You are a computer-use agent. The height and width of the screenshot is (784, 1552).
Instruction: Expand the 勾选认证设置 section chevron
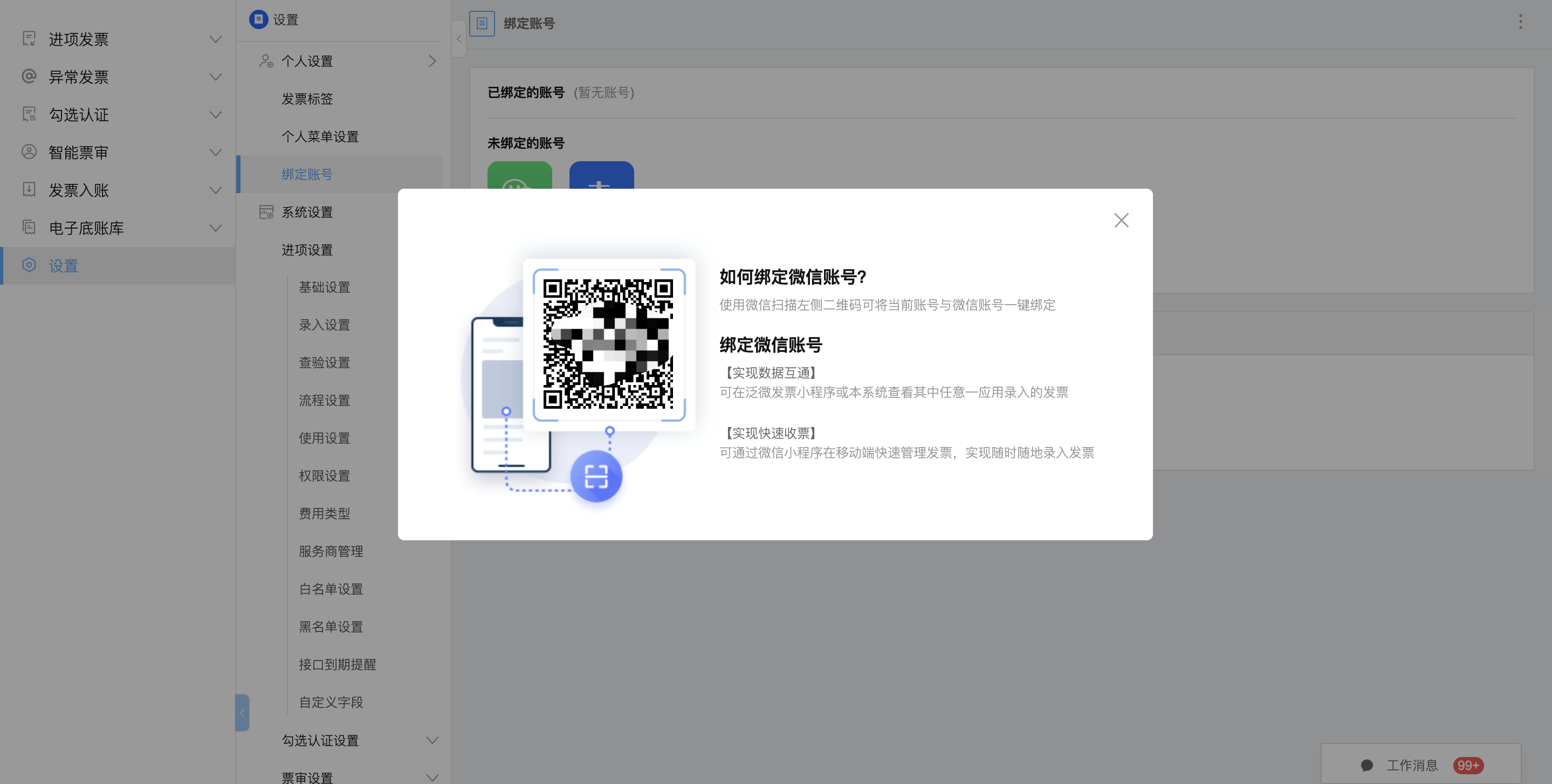(432, 740)
